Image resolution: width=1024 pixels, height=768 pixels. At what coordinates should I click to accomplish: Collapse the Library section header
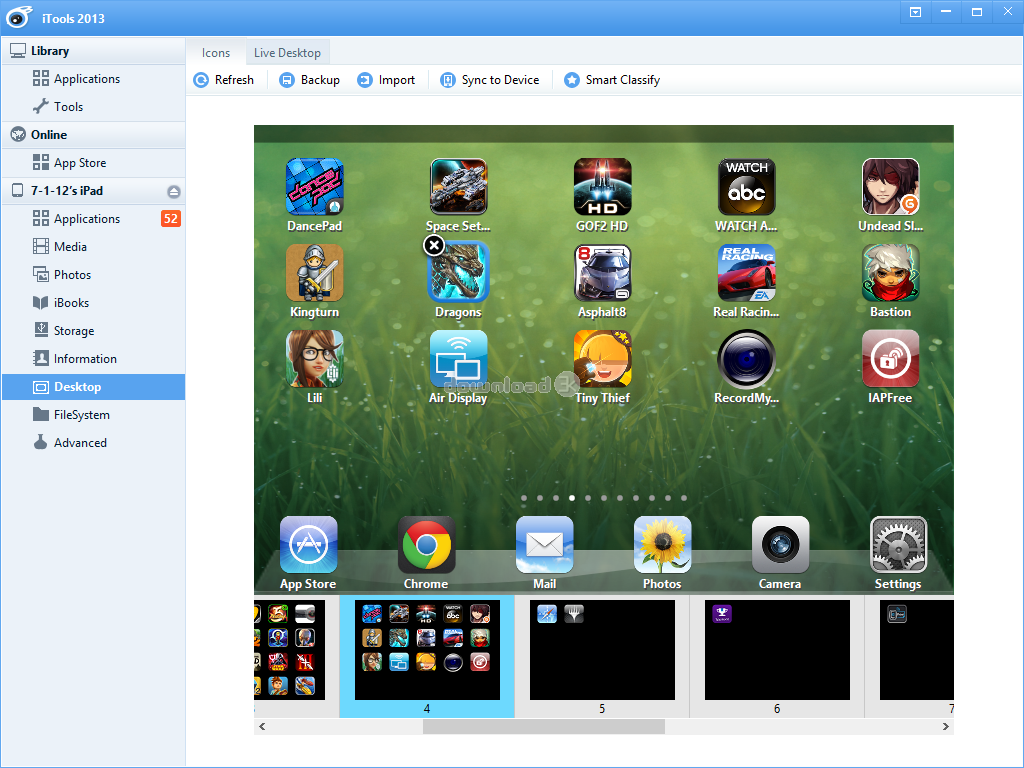48,50
